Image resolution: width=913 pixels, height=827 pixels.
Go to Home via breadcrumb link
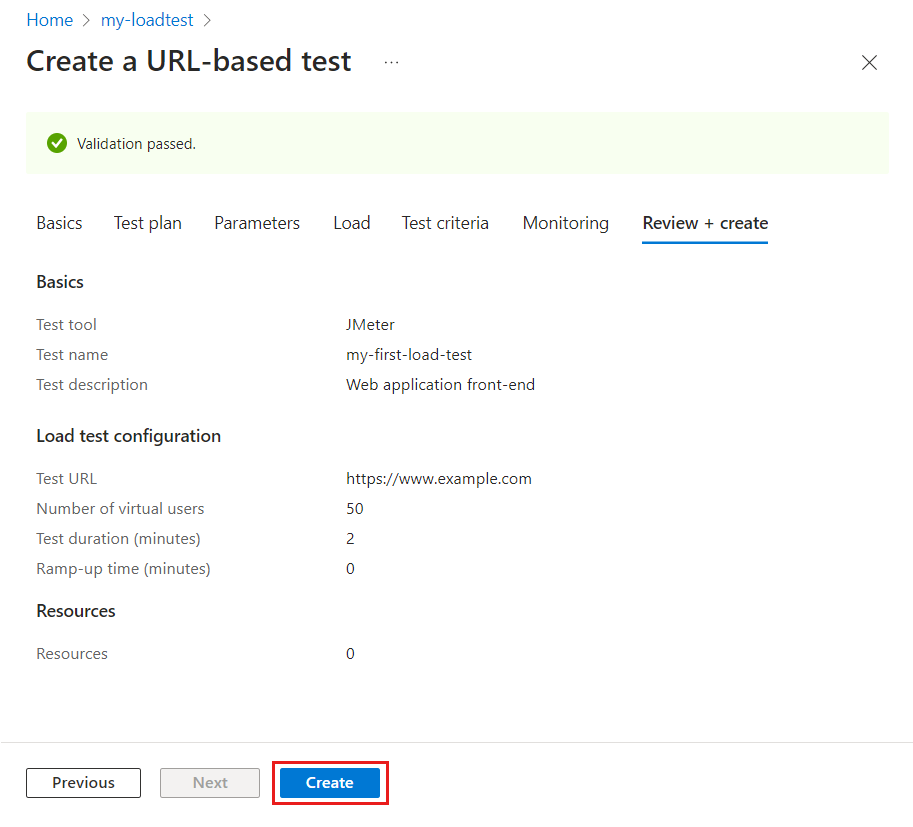[49, 20]
